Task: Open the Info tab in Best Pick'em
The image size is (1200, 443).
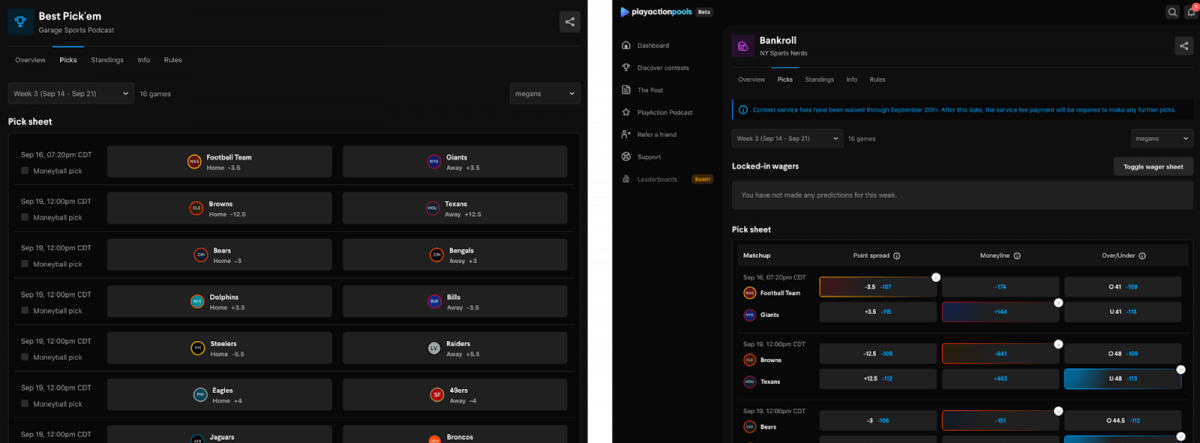Action: (144, 60)
